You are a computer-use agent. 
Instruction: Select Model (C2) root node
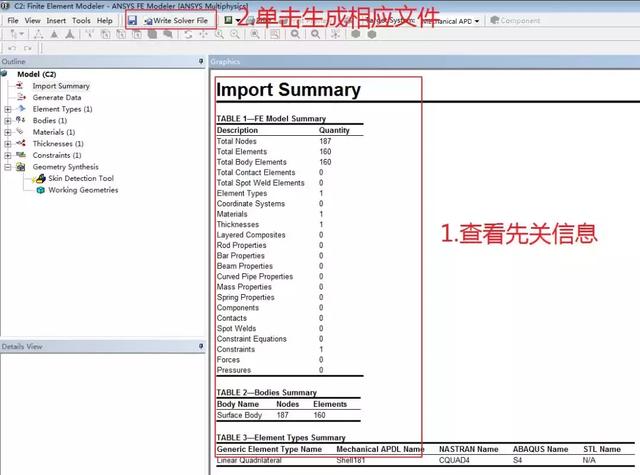(36, 74)
